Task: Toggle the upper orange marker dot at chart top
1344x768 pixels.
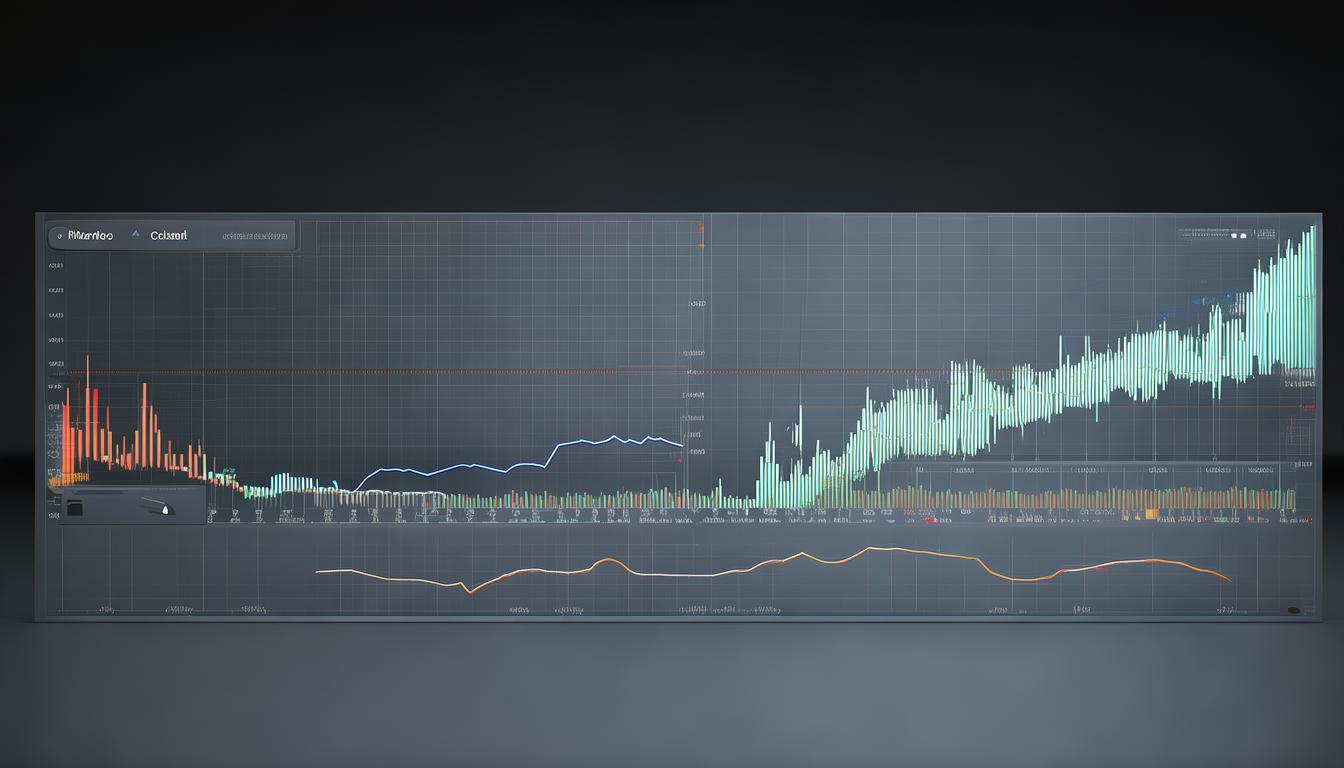Action: click(701, 229)
